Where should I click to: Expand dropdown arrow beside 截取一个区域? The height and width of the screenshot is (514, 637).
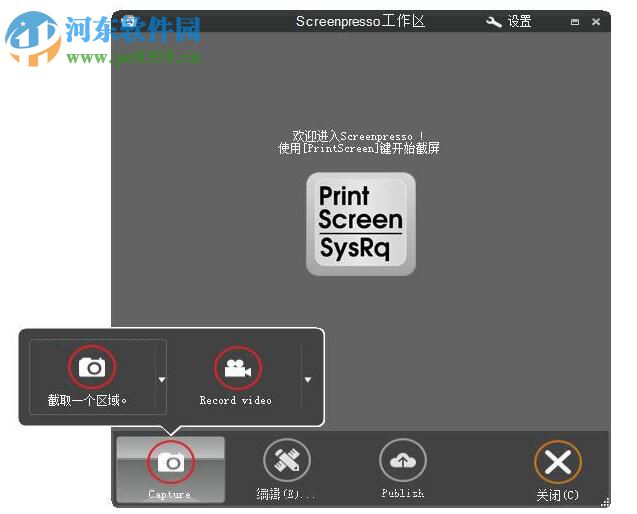click(162, 379)
